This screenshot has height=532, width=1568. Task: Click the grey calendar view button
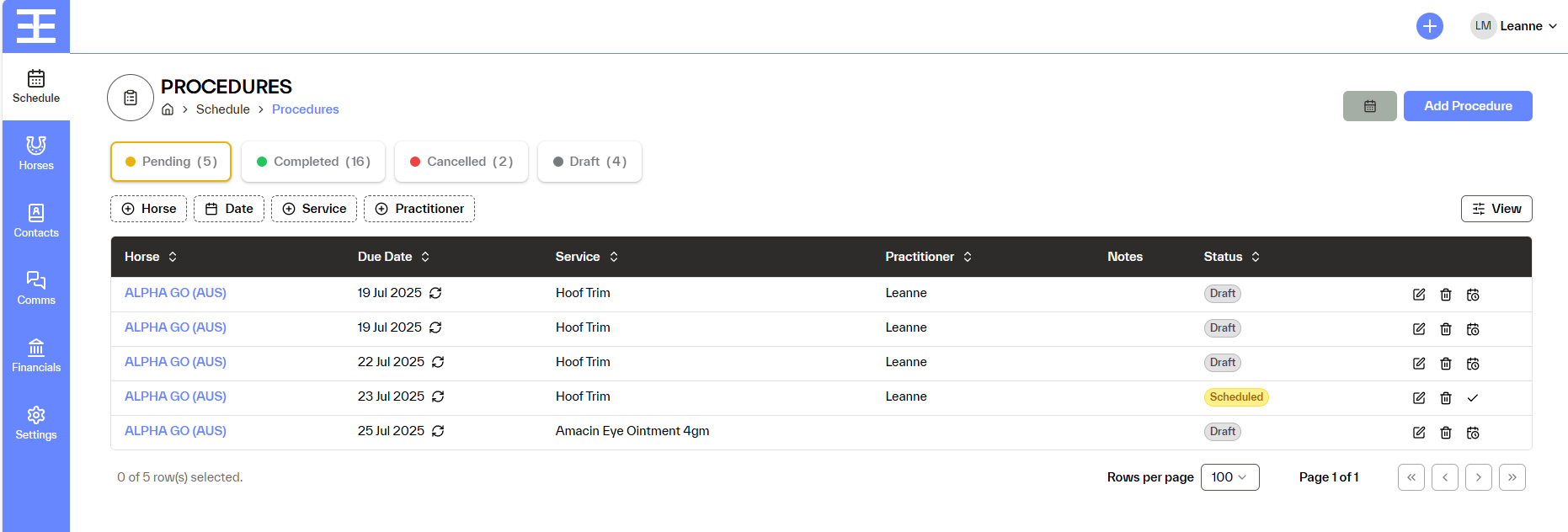(1369, 106)
